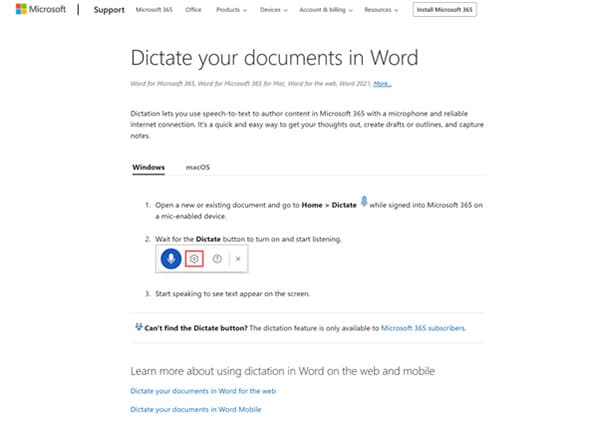Screen dimensions: 600x434
Task: Open Dictate your documents in Word for the web
Action: click(x=203, y=391)
